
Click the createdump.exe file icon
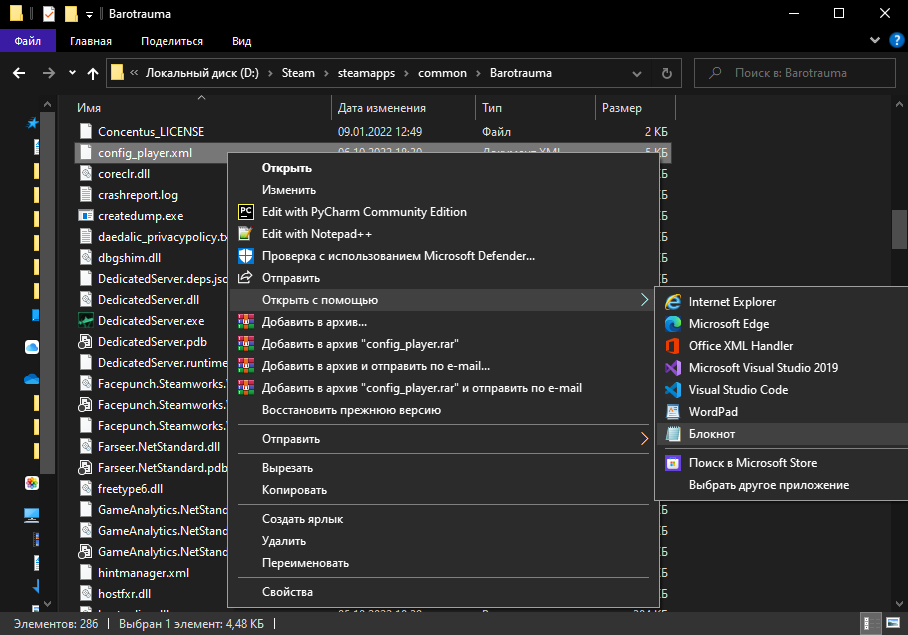coord(86,216)
